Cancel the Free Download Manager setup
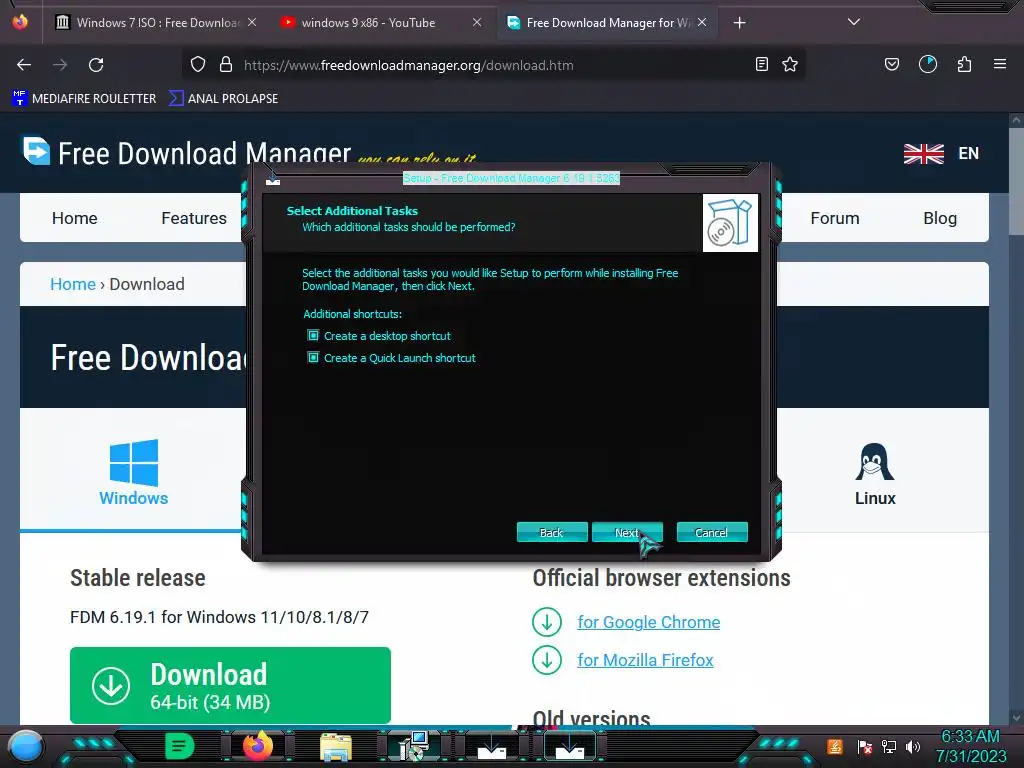This screenshot has width=1024, height=768. (712, 532)
